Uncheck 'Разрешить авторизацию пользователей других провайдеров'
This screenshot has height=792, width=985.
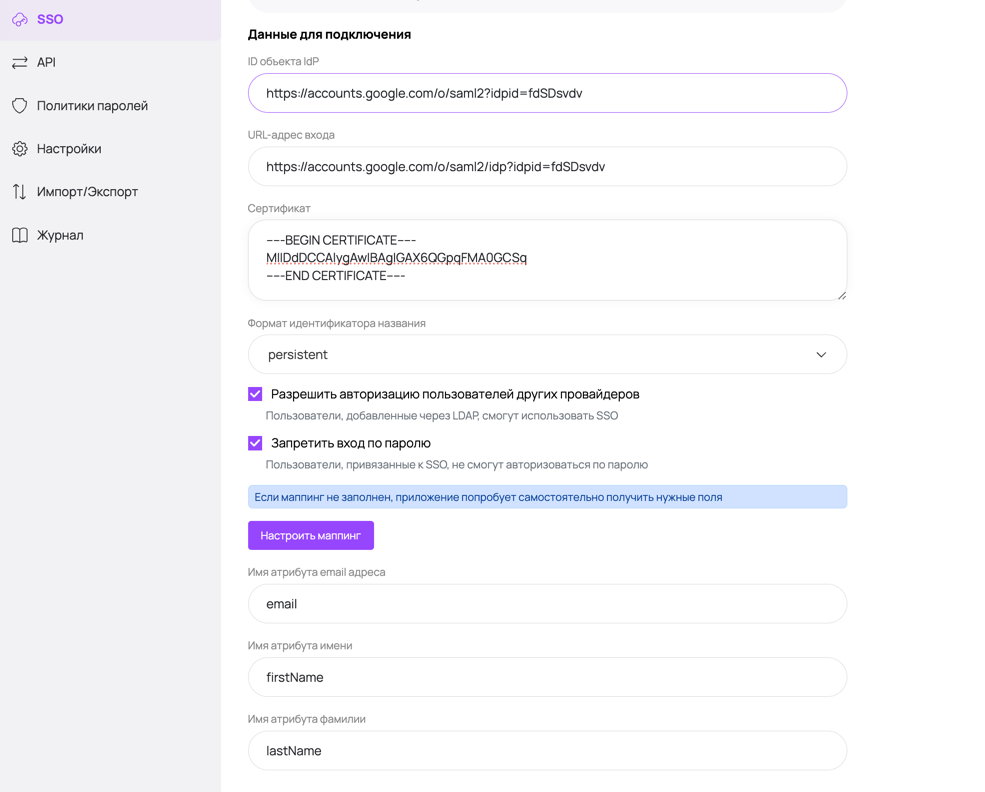point(255,394)
